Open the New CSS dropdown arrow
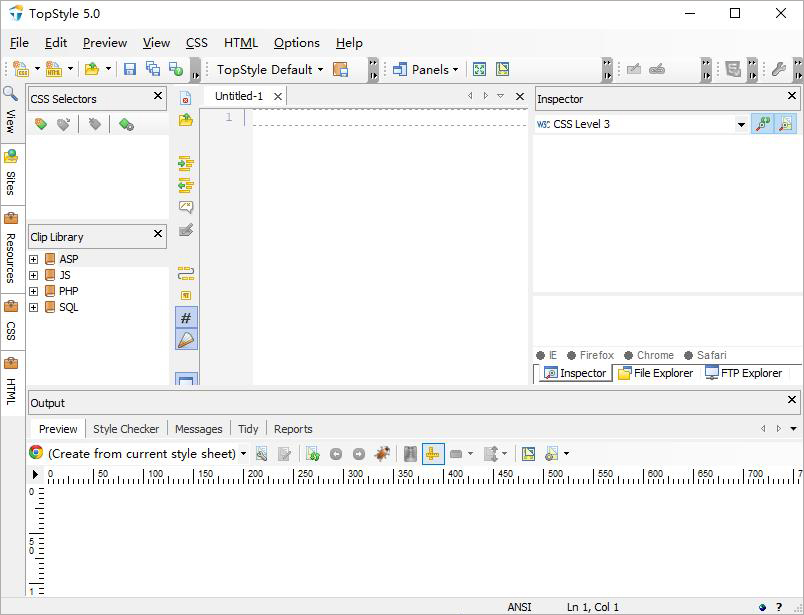This screenshot has height=615, width=804. 37,69
